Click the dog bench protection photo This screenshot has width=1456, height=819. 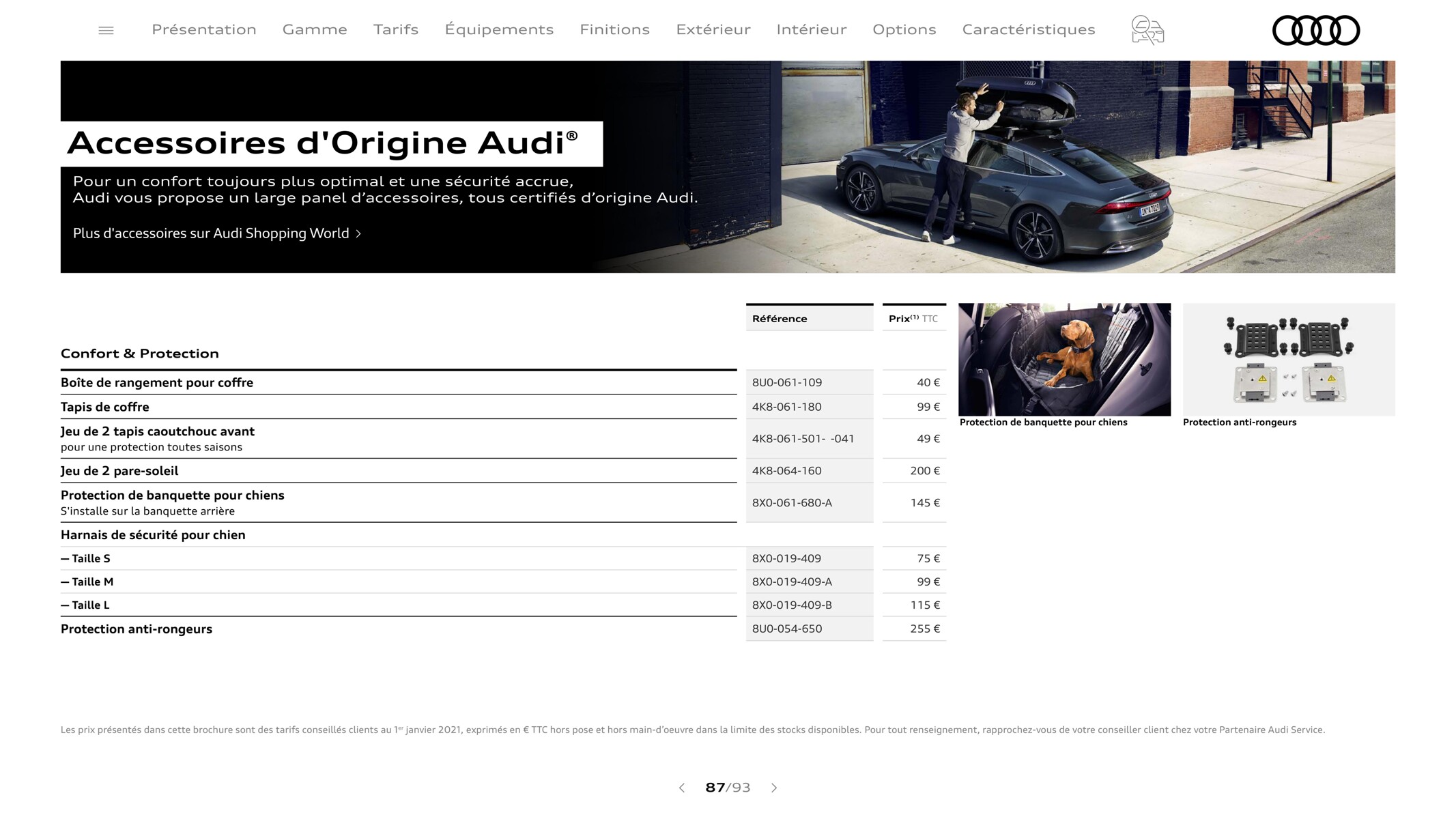coord(1064,360)
